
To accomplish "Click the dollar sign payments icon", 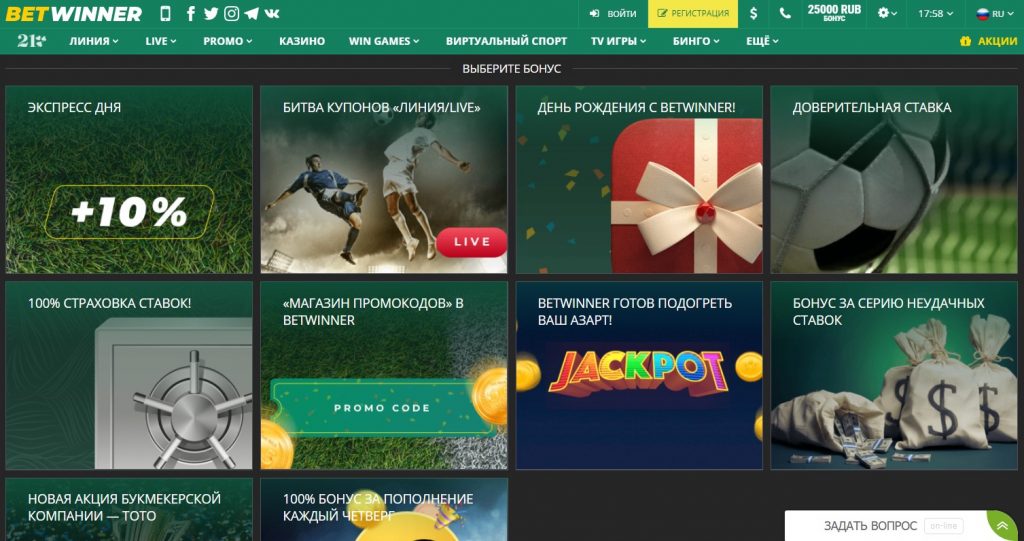I will pyautogui.click(x=754, y=14).
